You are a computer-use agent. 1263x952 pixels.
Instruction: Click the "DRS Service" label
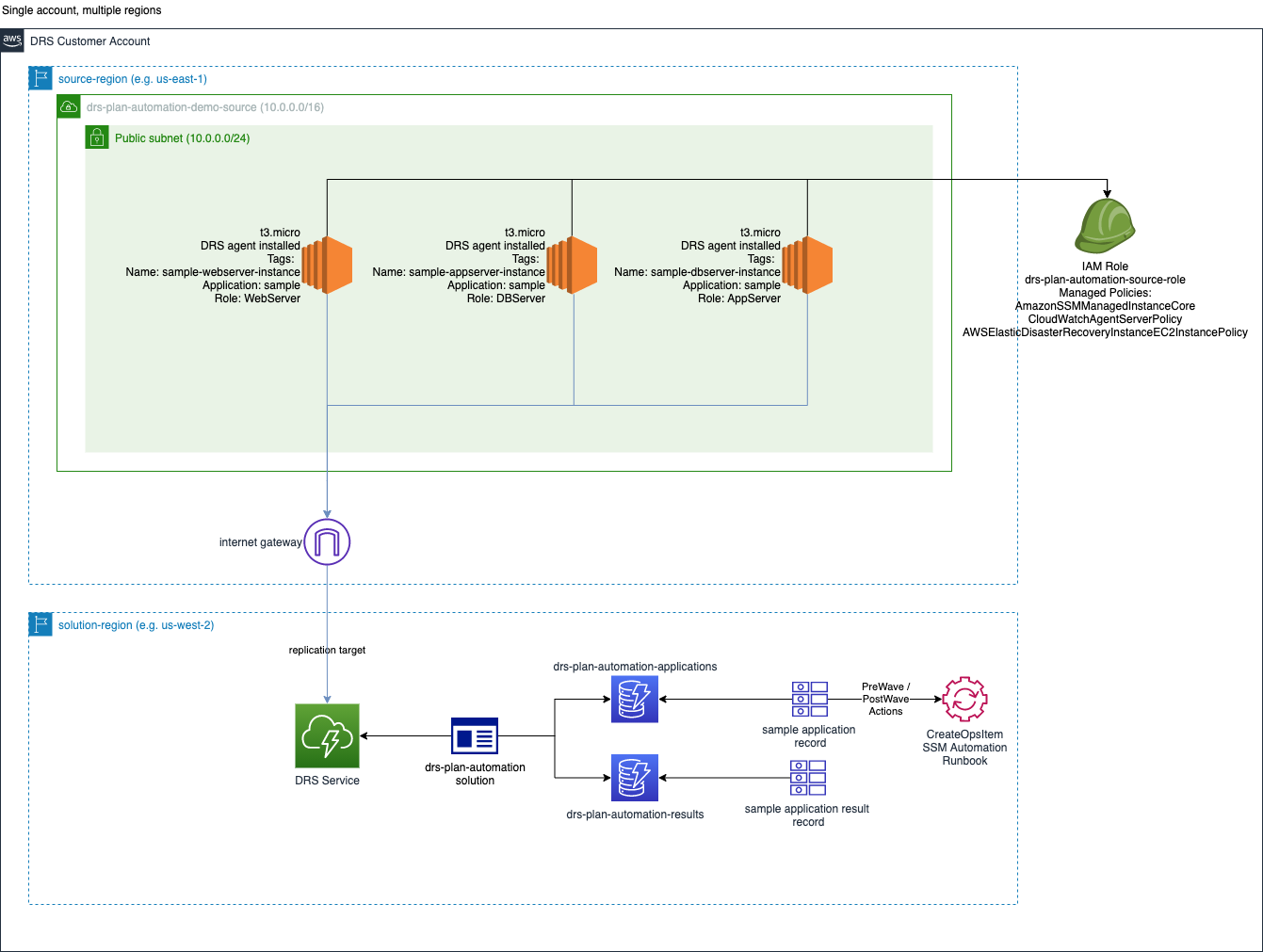click(327, 781)
